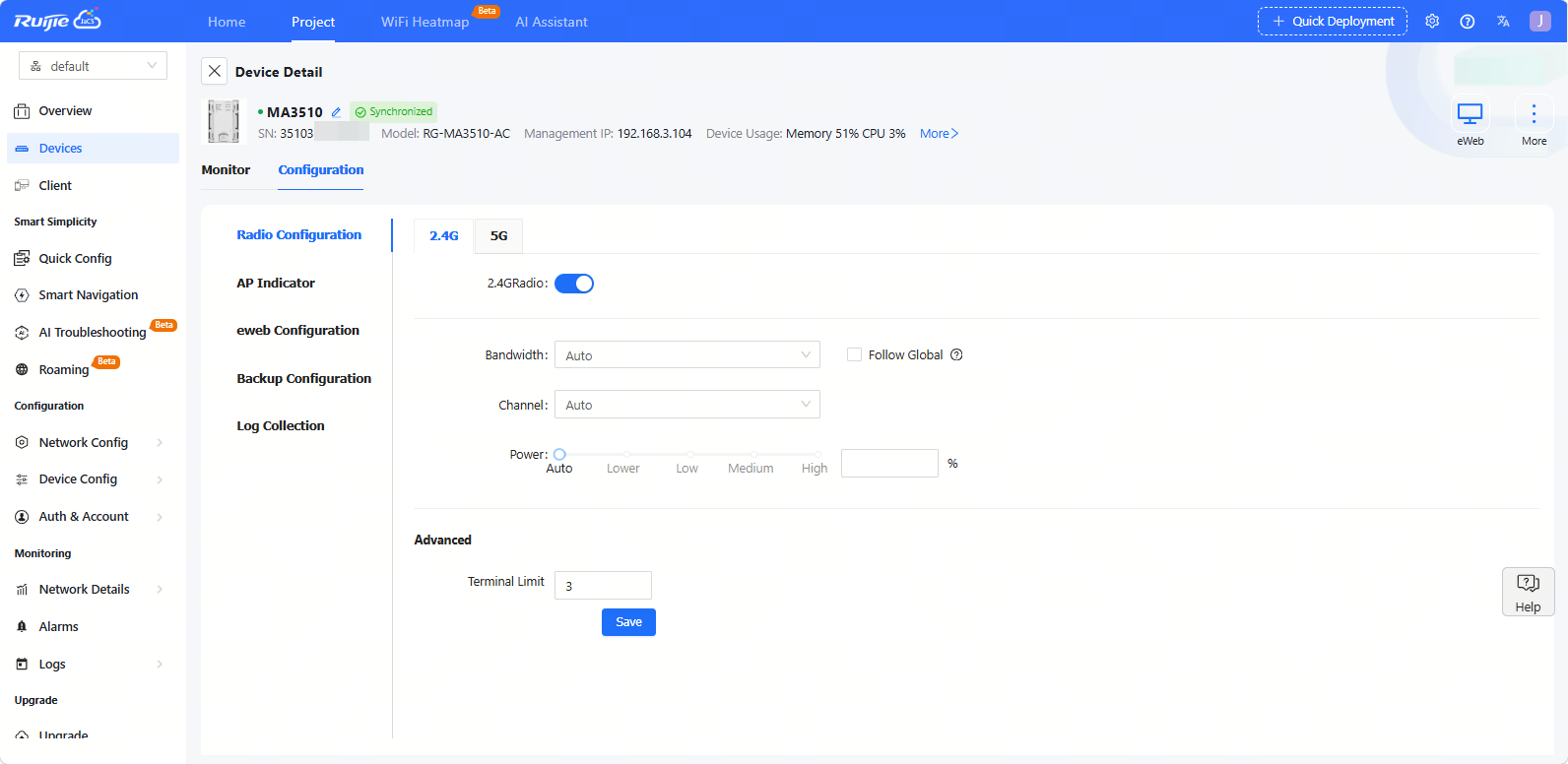
Task: Set Power slider to Medium
Action: click(x=751, y=455)
